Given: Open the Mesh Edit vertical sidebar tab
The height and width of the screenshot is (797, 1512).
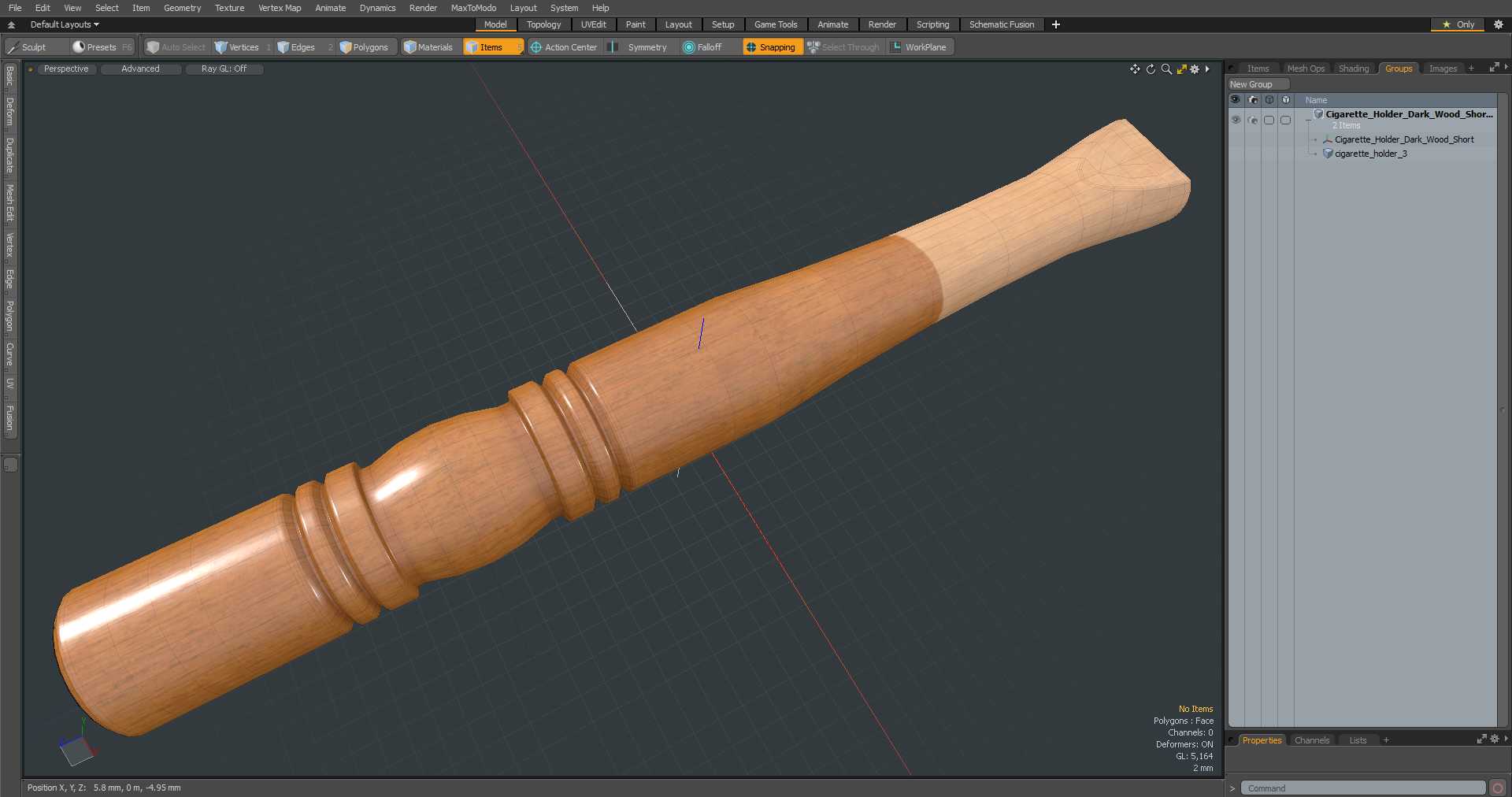Looking at the screenshot, I should [10, 203].
